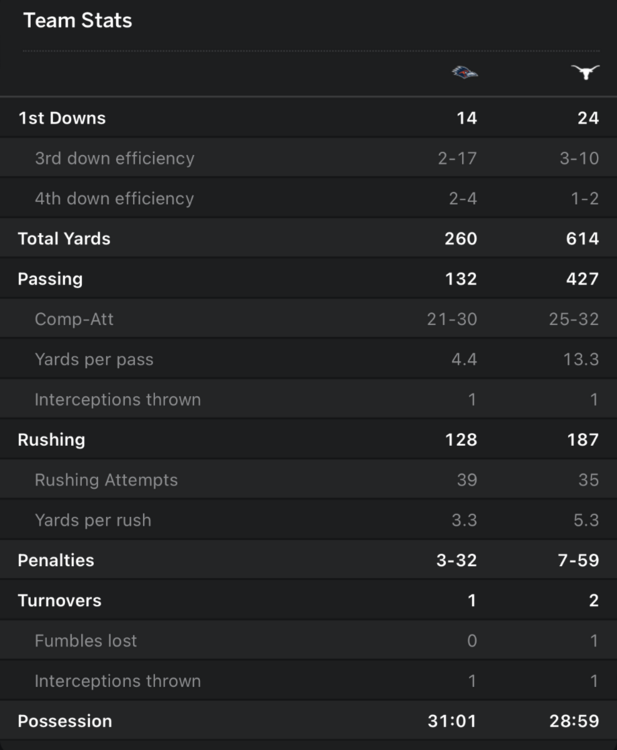This screenshot has height=750, width=617.
Task: Click the UTSA Roadrunners team logo
Action: pyautogui.click(x=464, y=72)
